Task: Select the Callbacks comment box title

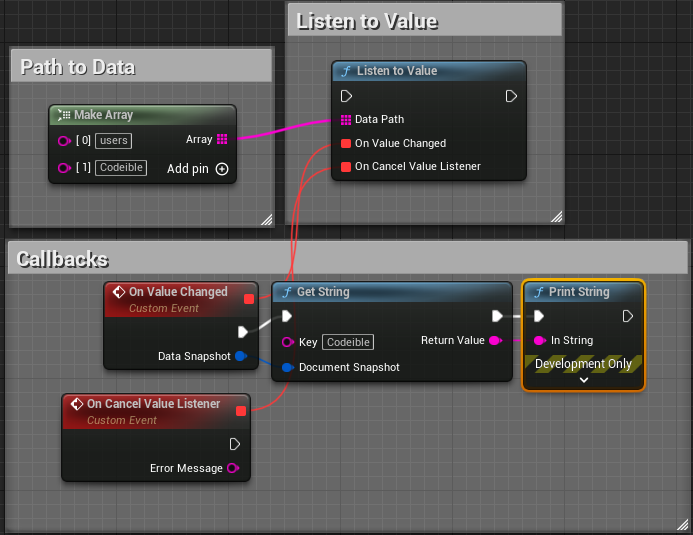Action: click(x=62, y=259)
